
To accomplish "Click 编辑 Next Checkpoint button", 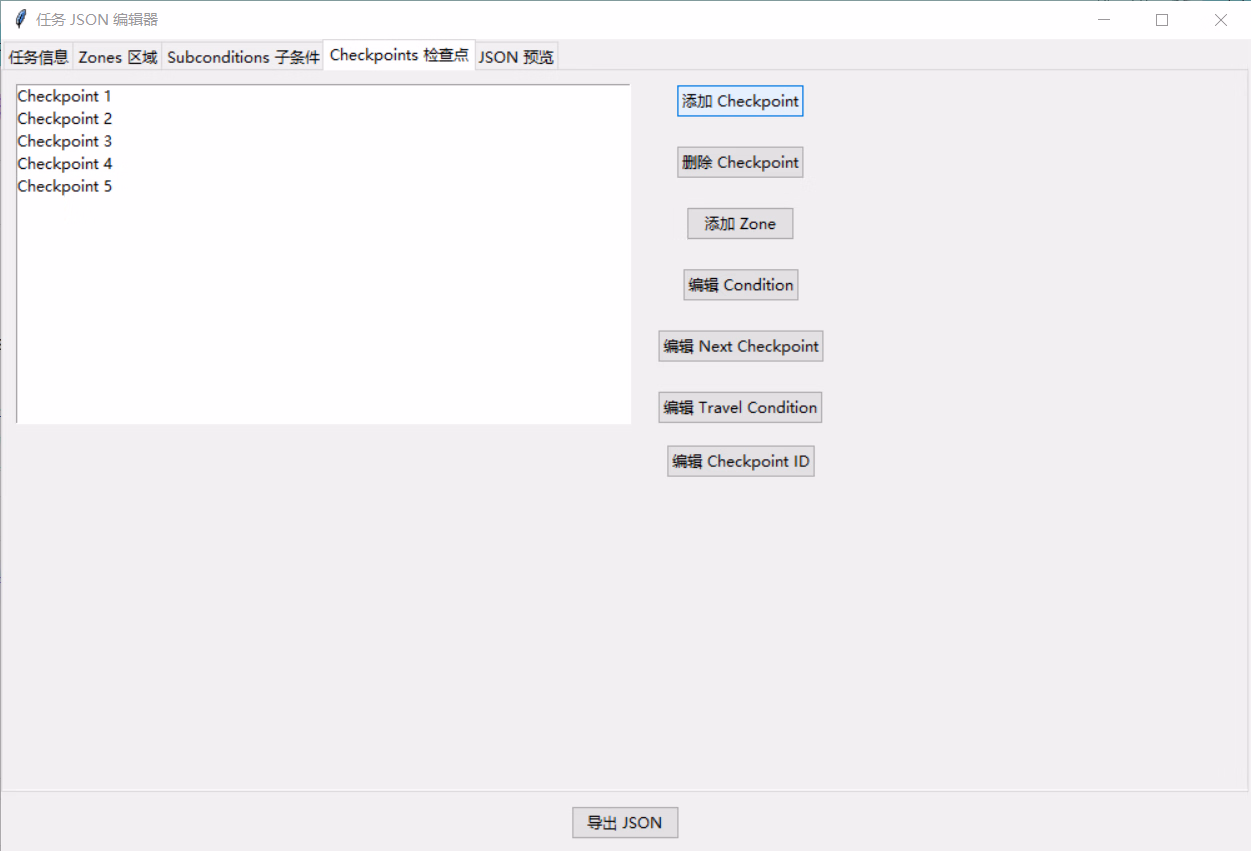I will pos(740,346).
